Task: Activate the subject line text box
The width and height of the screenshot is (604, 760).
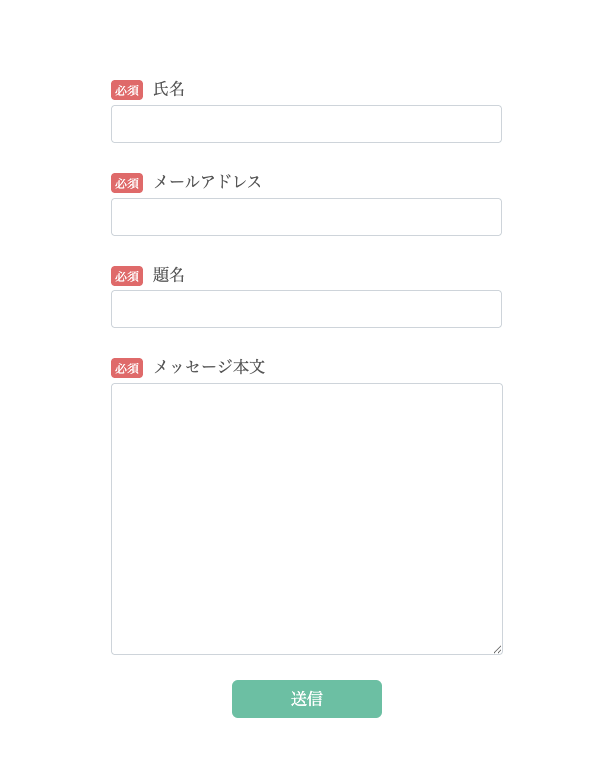Action: coord(306,309)
